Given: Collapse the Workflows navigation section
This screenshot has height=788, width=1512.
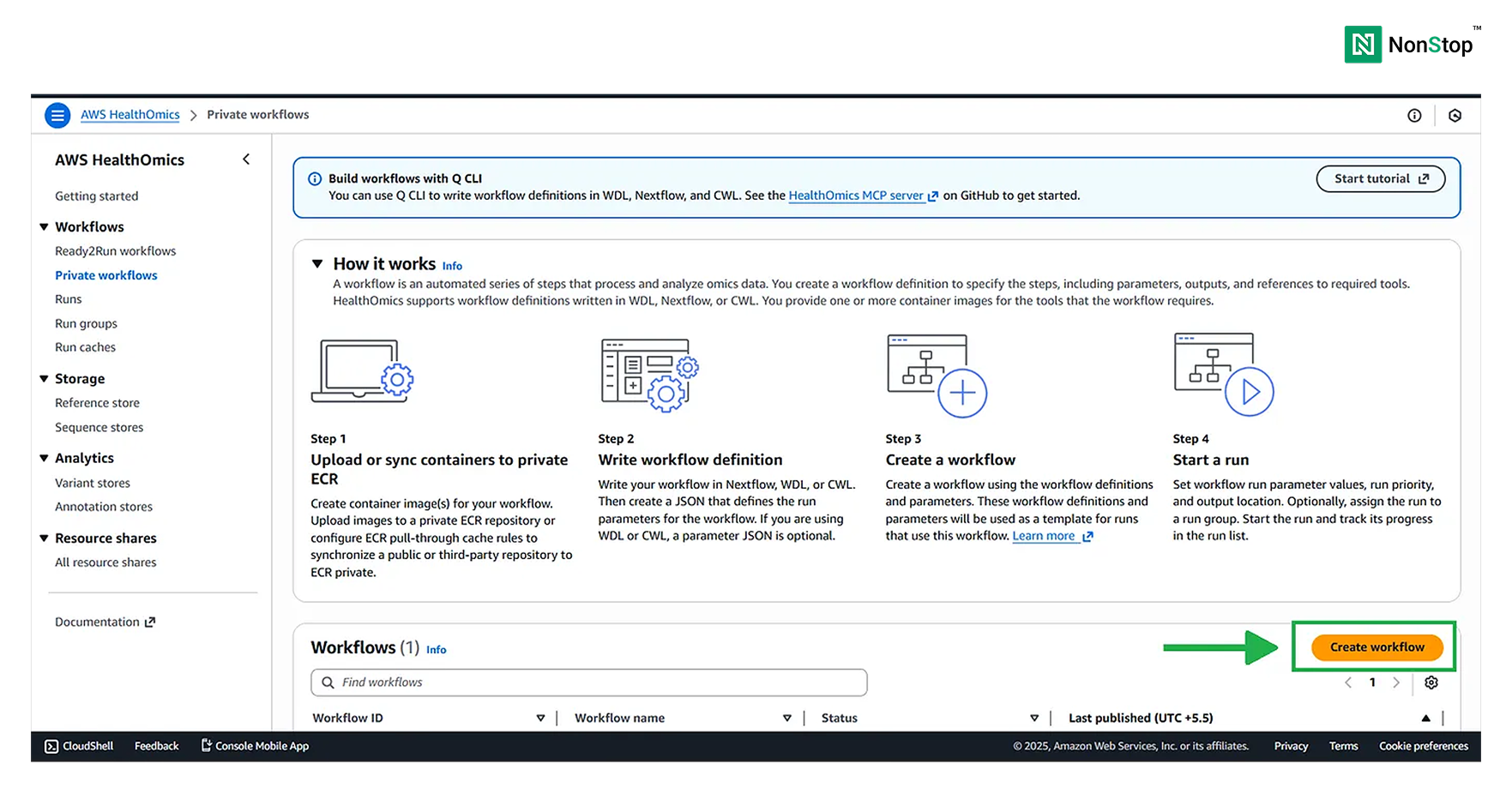Looking at the screenshot, I should coord(44,227).
